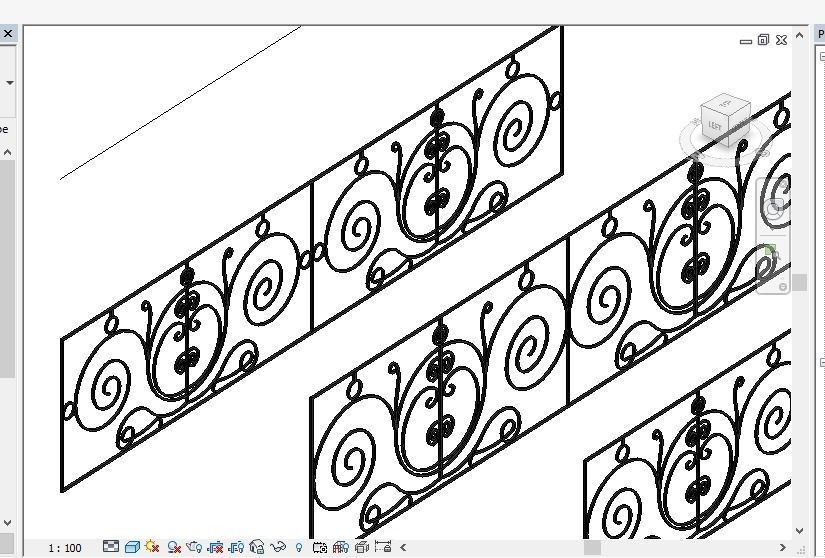
Task: Collapse the top tree node in the right panel
Action: 822,57
